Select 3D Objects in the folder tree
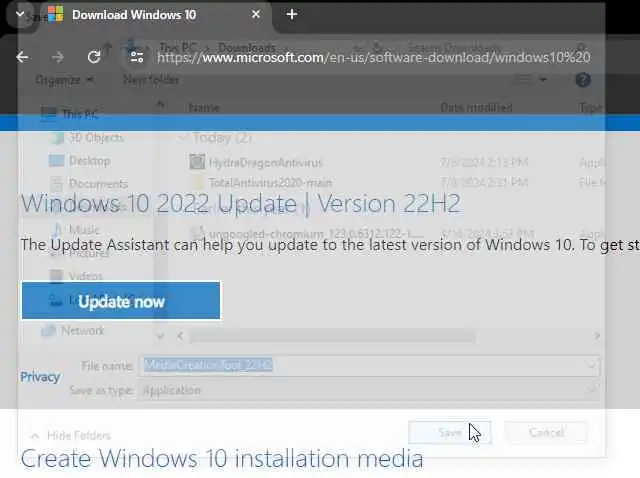 pyautogui.click(x=87, y=138)
